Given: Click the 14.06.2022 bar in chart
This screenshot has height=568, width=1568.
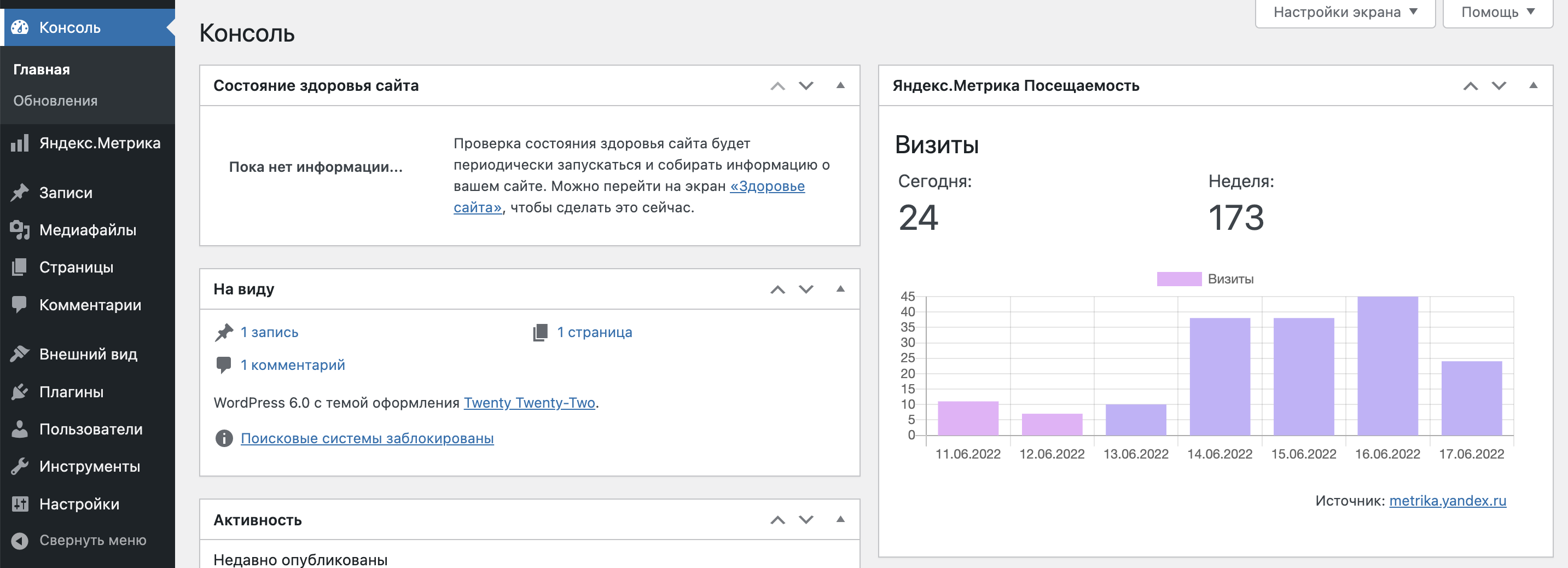Looking at the screenshot, I should pos(1220,377).
